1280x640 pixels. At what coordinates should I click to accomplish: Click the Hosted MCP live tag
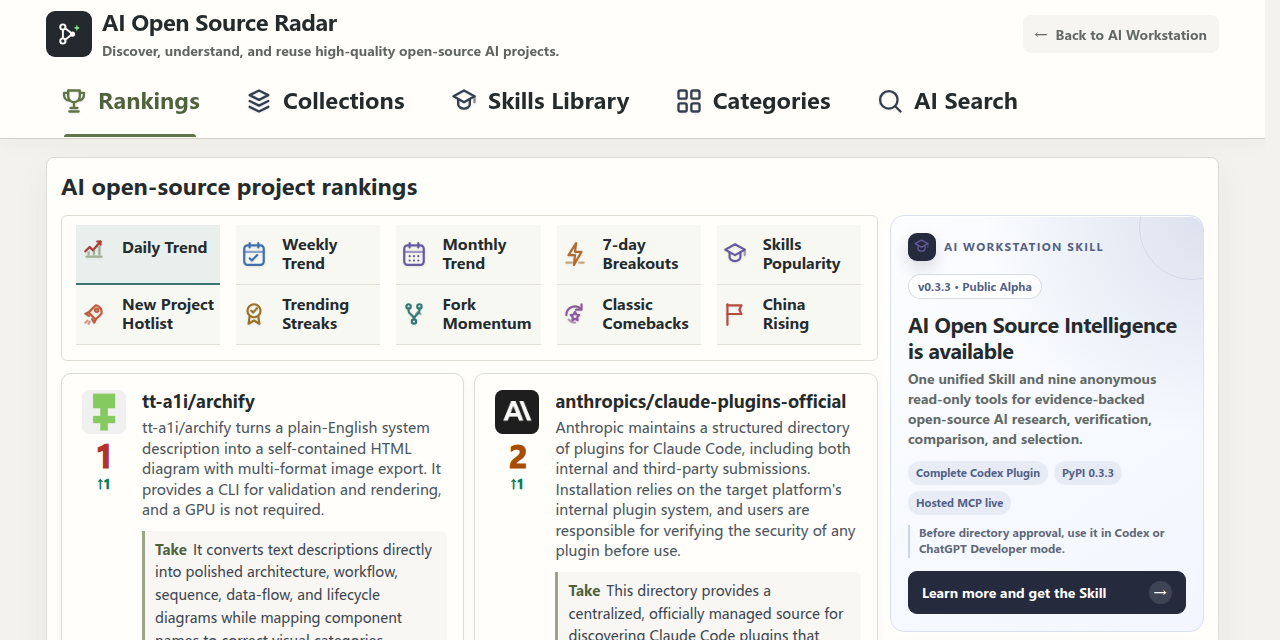pos(960,503)
